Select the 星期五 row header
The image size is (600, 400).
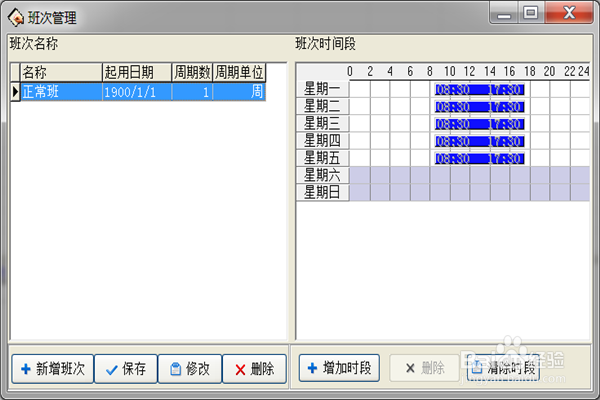[323, 158]
